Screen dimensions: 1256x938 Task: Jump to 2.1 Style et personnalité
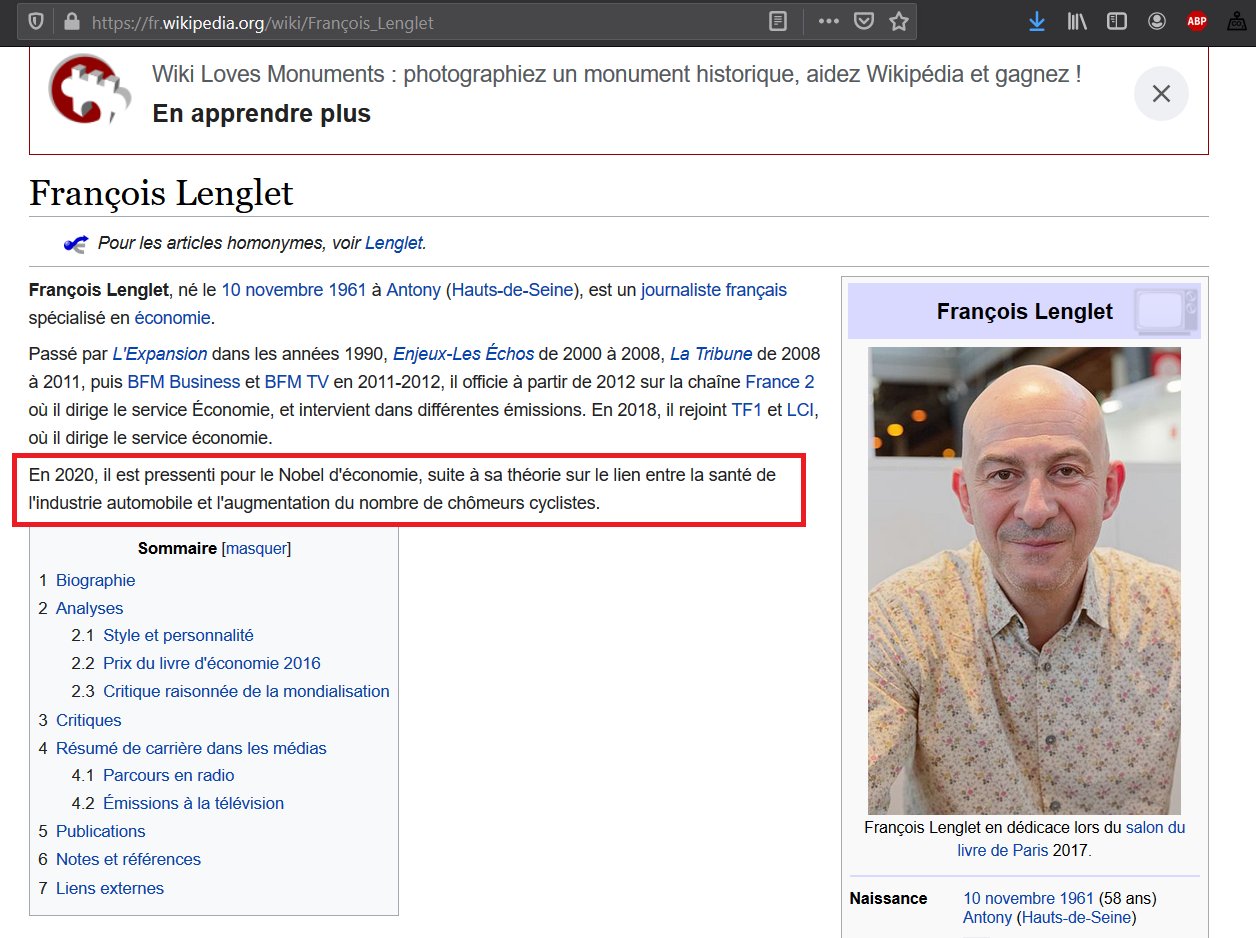[178, 635]
